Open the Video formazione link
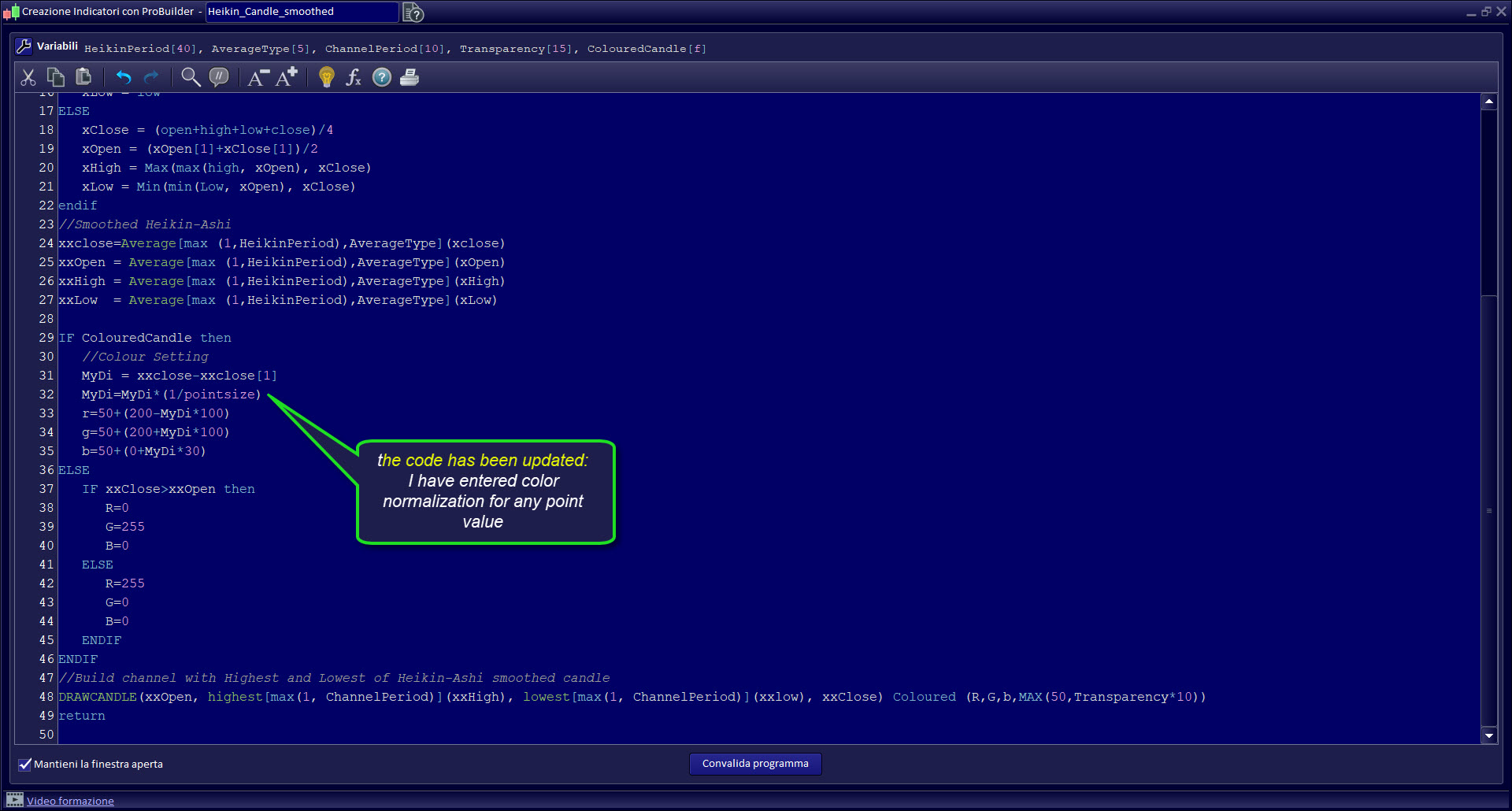This screenshot has width=1512, height=811. (x=70, y=801)
